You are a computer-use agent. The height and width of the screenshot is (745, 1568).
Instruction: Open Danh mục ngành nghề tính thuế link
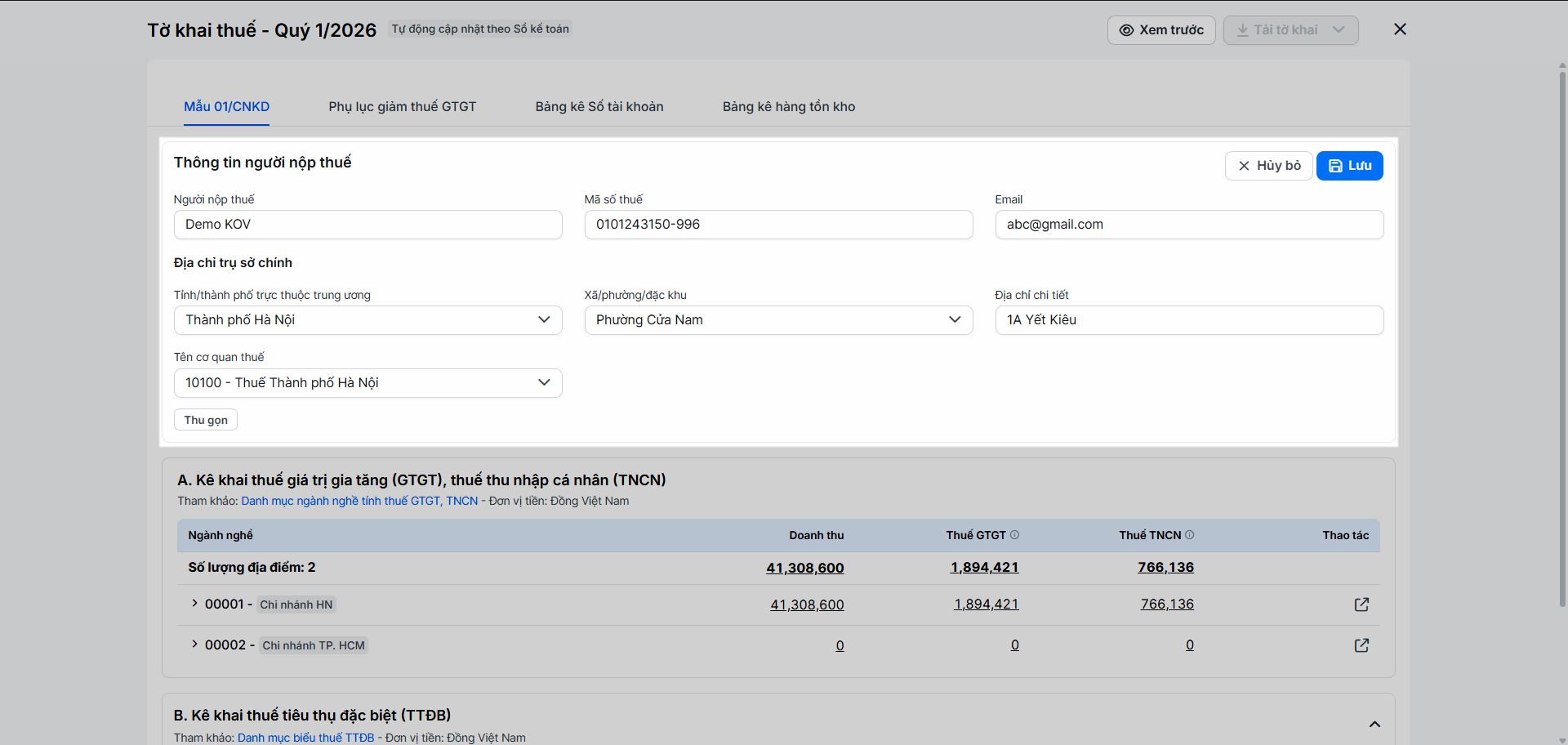[x=359, y=501]
